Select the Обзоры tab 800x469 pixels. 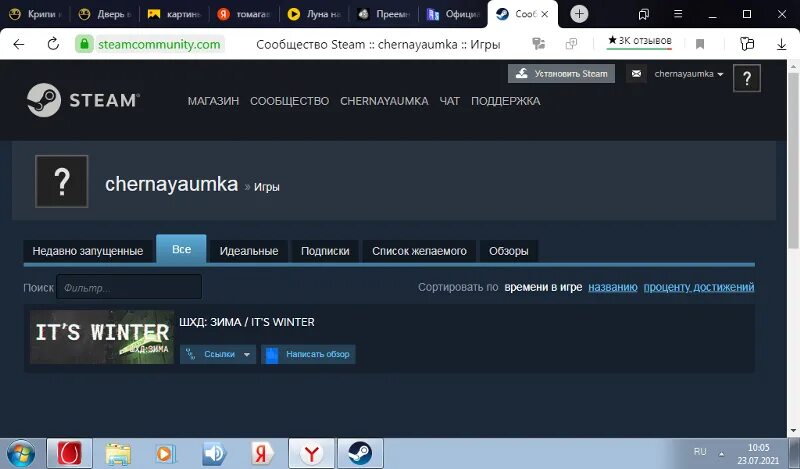click(x=509, y=251)
